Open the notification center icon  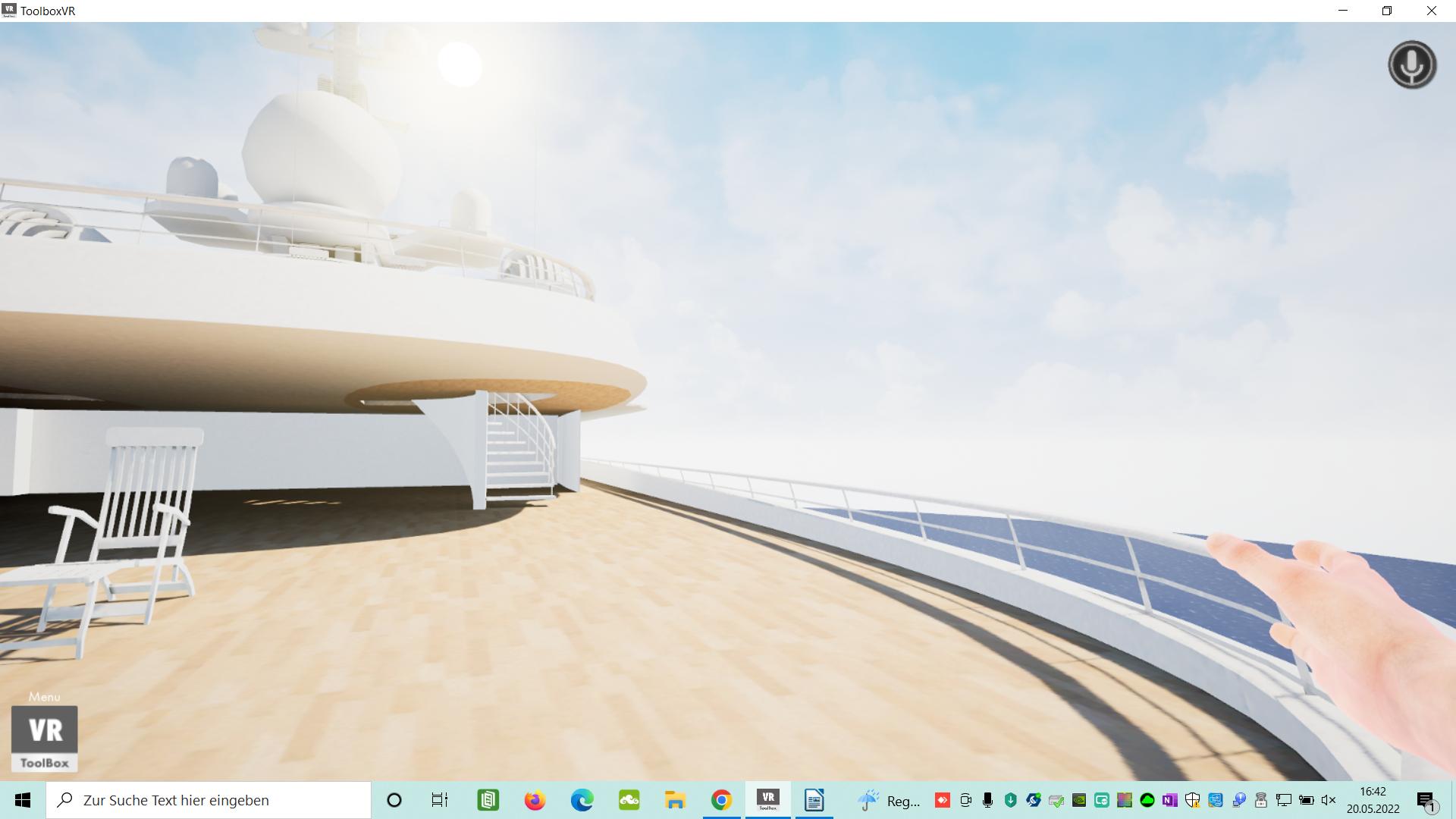pos(1427,801)
